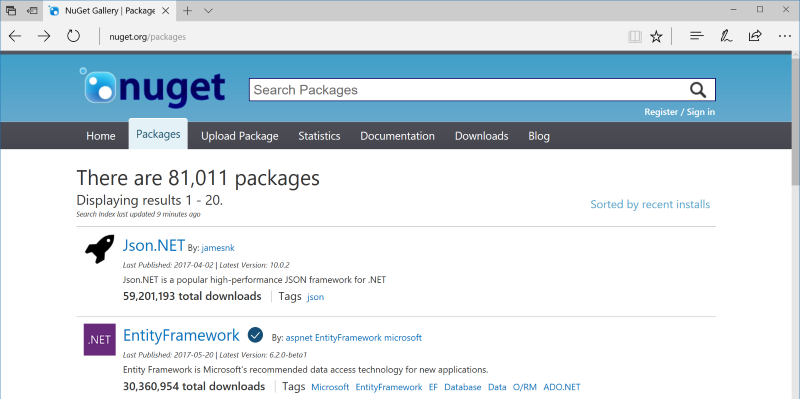Click the EntityFramework tag link
Screen dimensions: 800x399
tap(389, 387)
